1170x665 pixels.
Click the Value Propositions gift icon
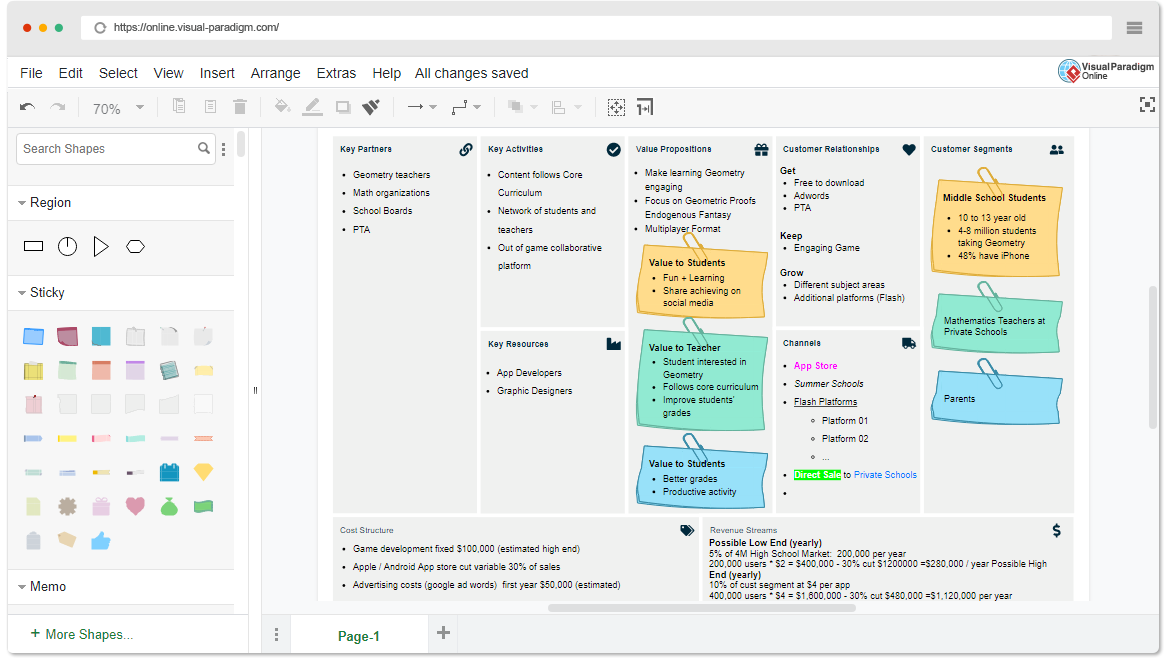coord(761,150)
